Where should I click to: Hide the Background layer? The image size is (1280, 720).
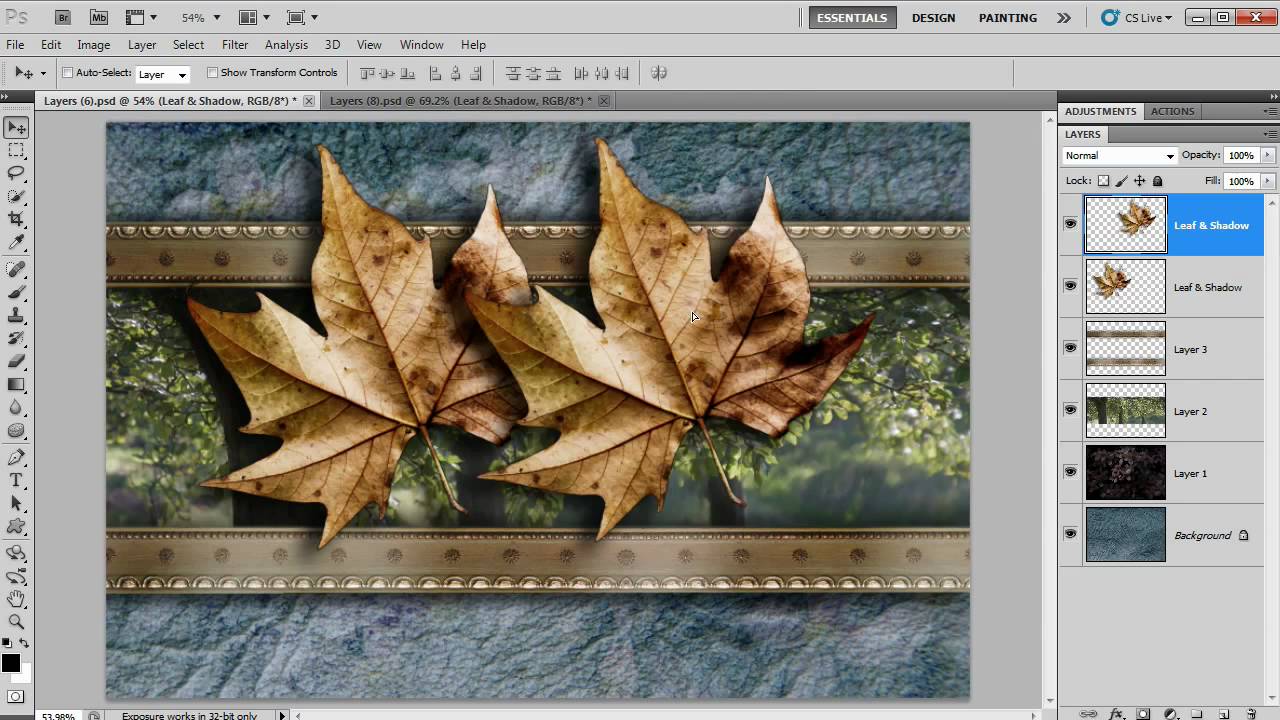click(1070, 534)
